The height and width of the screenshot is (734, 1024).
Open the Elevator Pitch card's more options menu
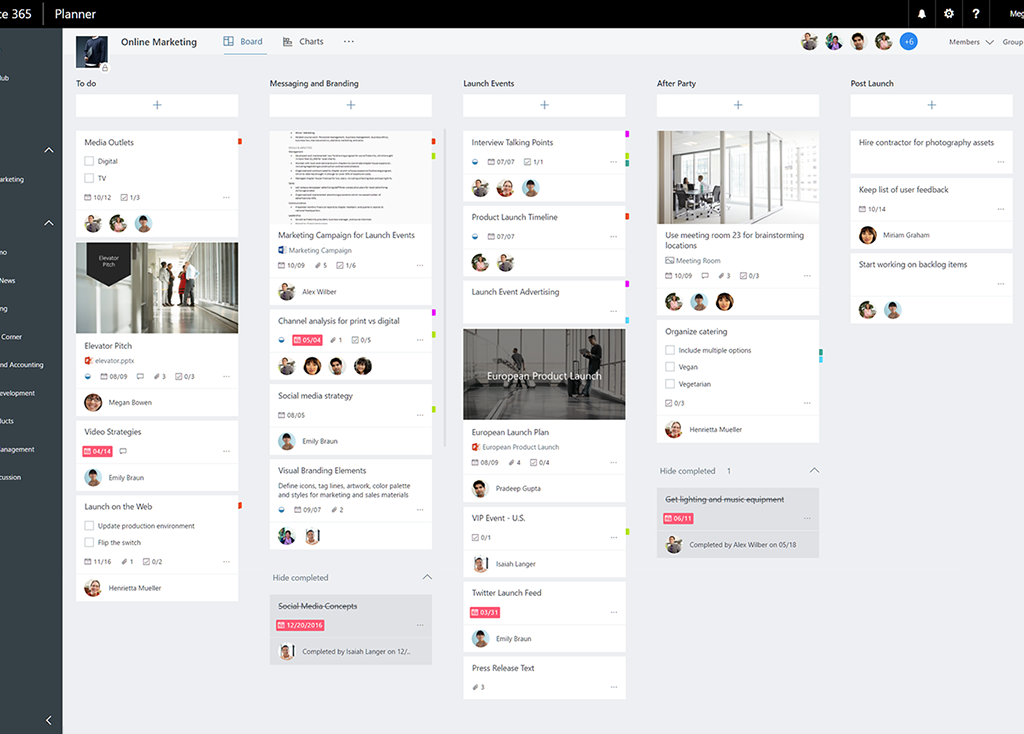coord(227,377)
